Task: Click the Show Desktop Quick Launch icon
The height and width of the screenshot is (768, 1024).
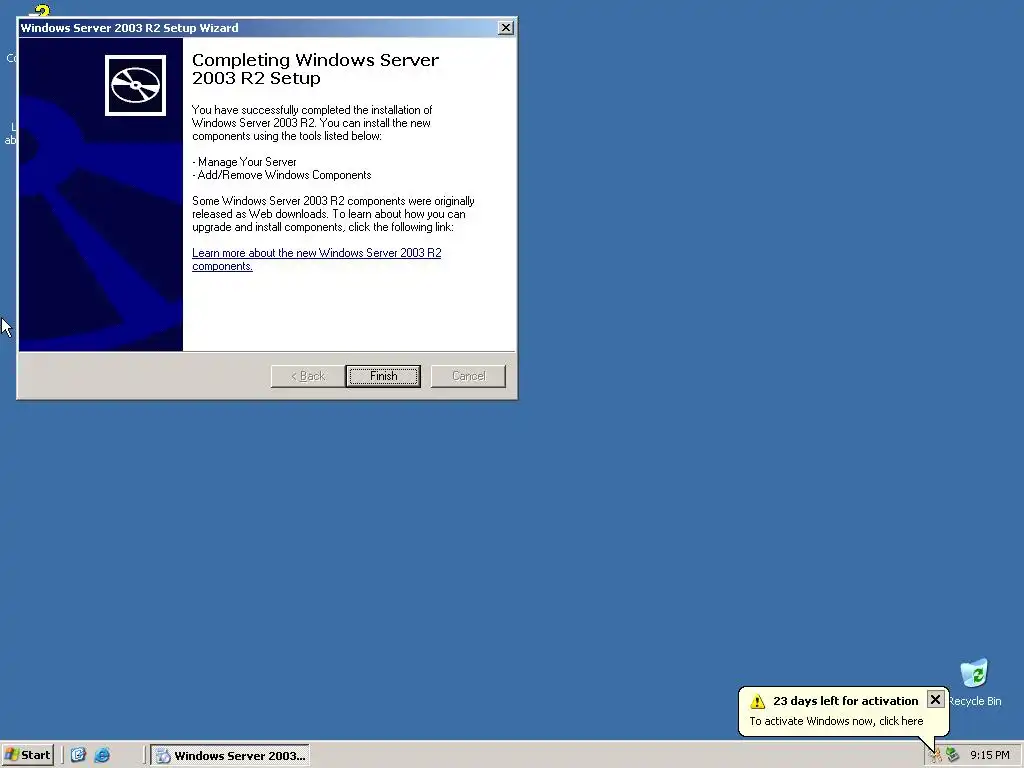Action: (x=78, y=755)
